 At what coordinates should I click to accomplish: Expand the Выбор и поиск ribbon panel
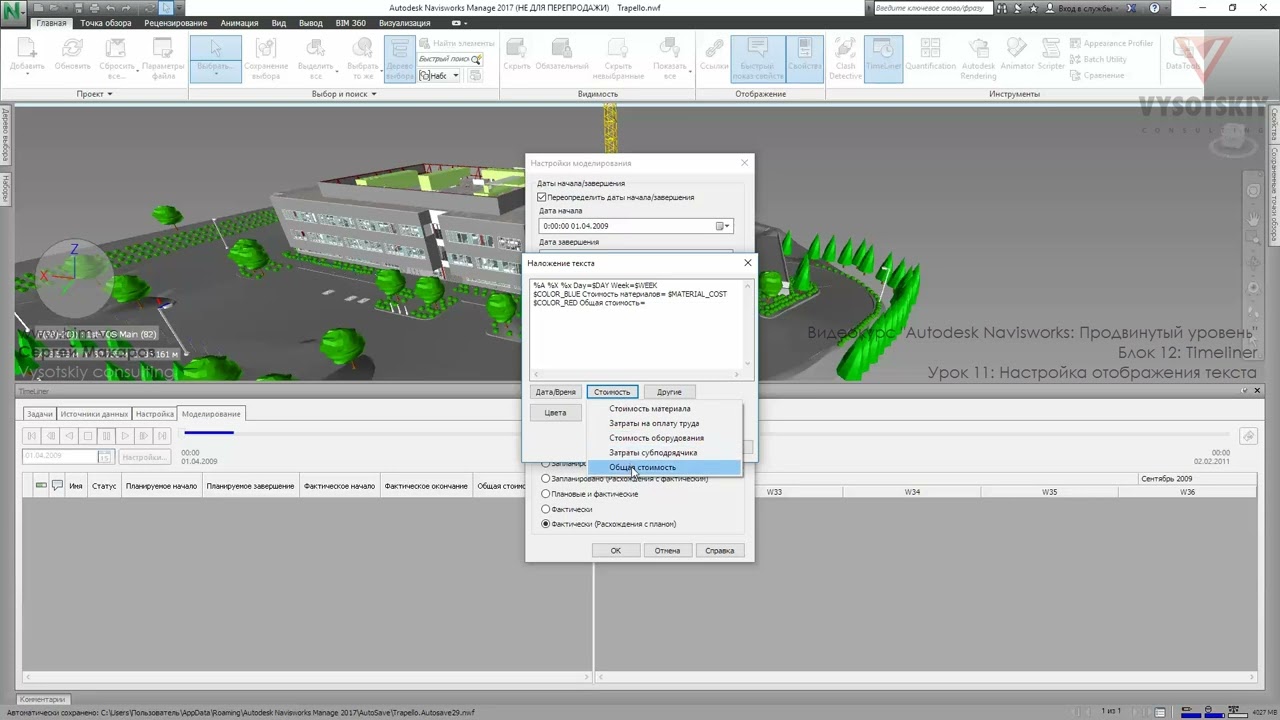[x=344, y=94]
